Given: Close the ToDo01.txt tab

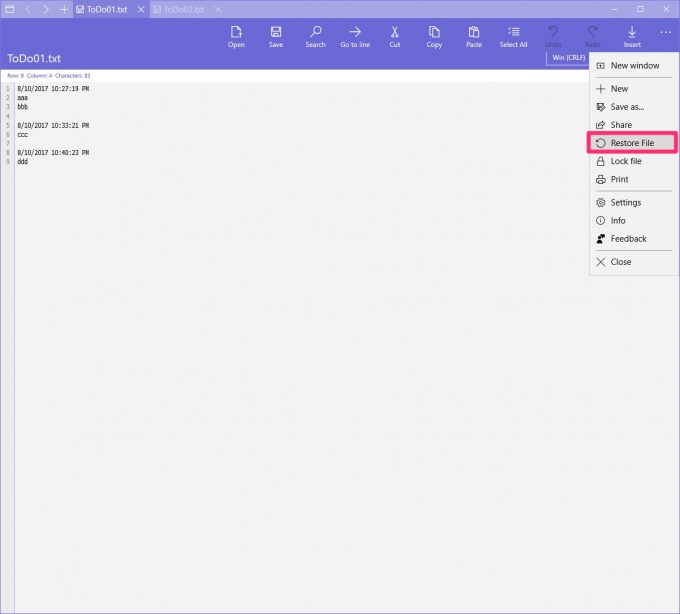Looking at the screenshot, I should (141, 10).
